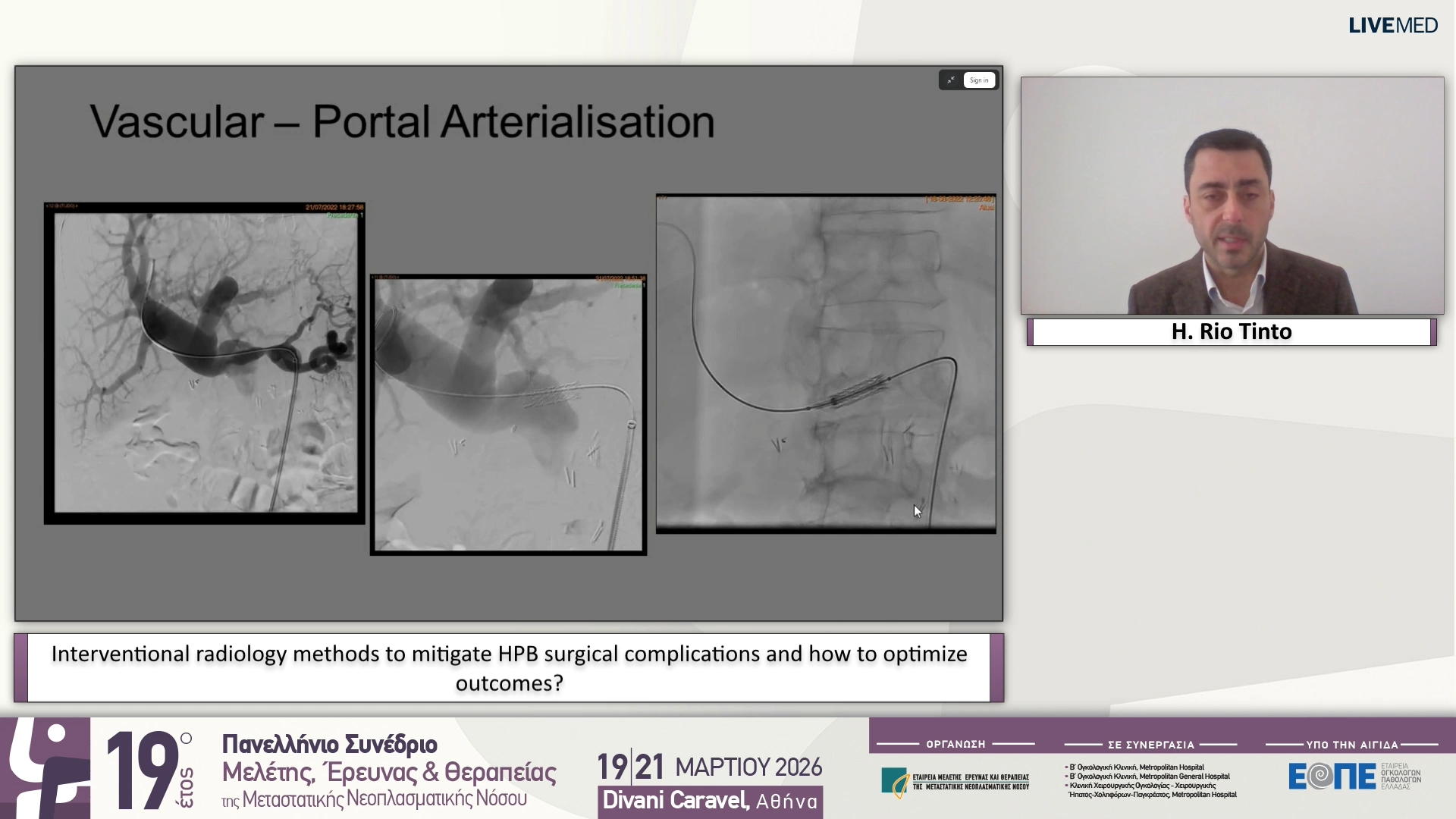Click the exit fullscreen arrows icon
The height and width of the screenshot is (819, 1456).
coord(950,80)
